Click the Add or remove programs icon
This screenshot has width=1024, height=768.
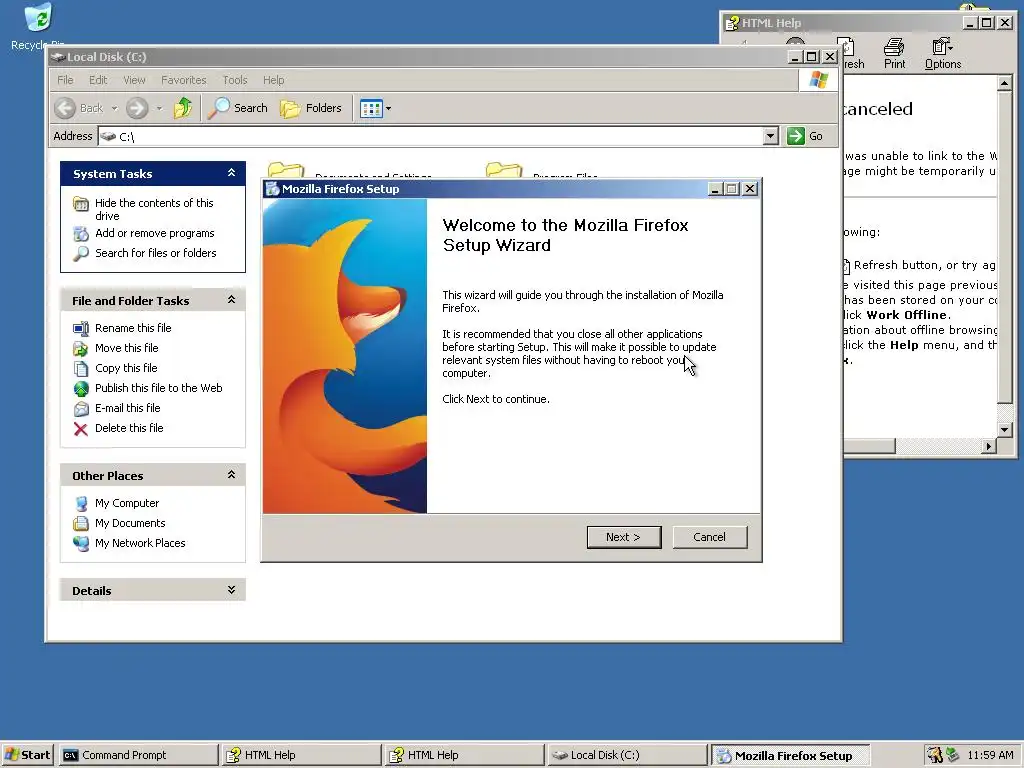[81, 234]
